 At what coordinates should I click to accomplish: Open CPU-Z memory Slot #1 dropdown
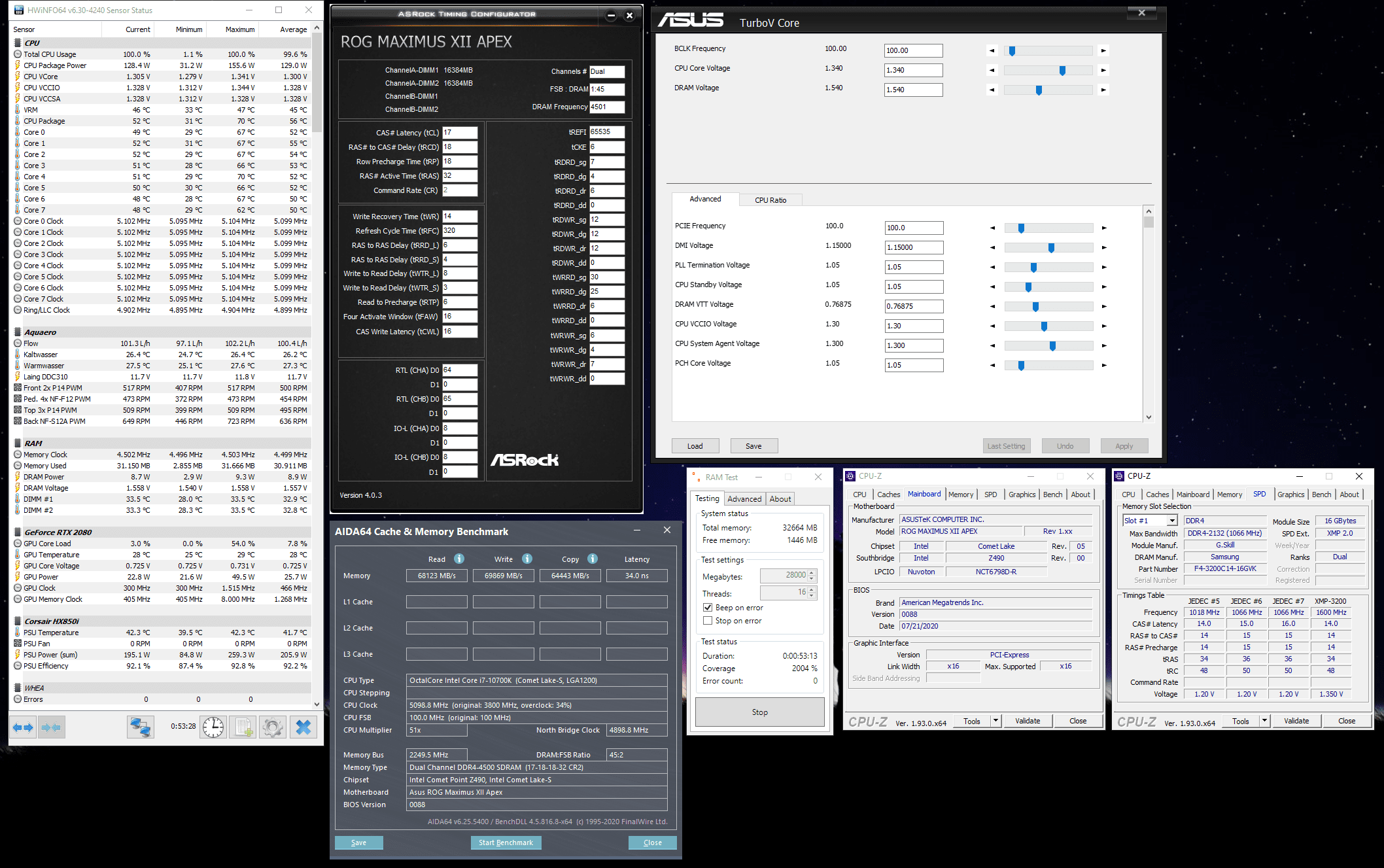1172,521
